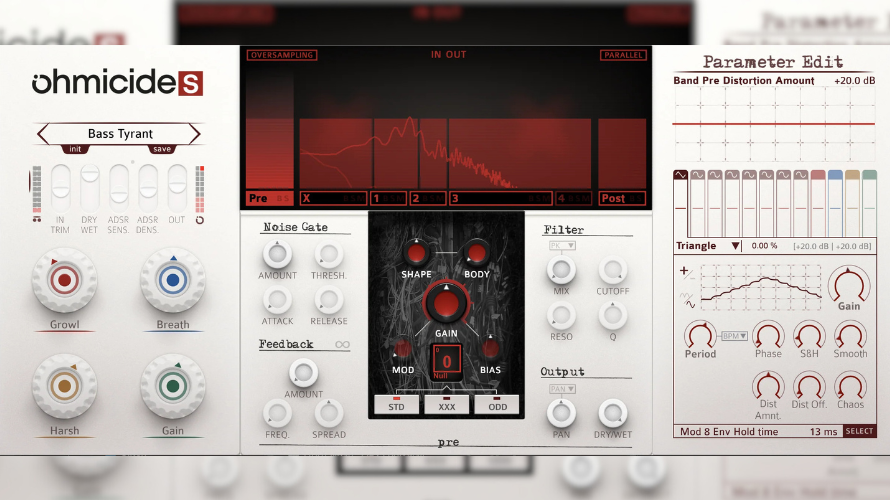The height and width of the screenshot is (500, 890).
Task: Click the Output DRY/WET knob
Action: [612, 414]
